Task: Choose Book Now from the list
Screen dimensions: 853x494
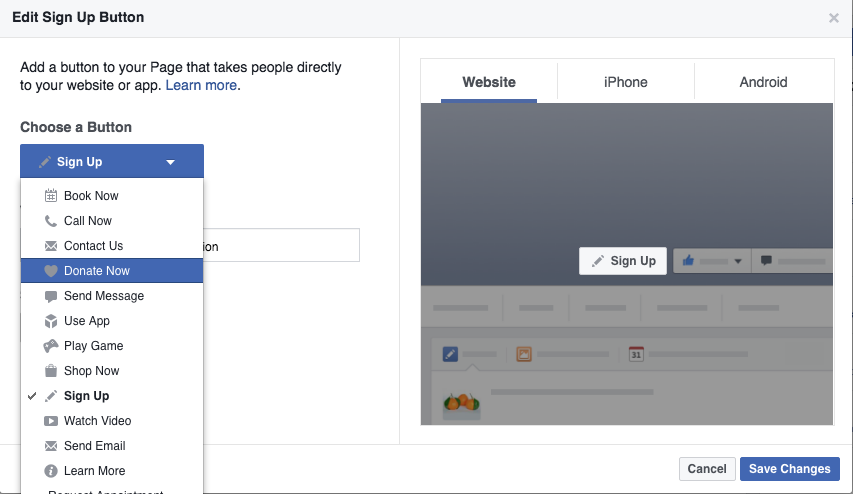Action: pos(112,196)
